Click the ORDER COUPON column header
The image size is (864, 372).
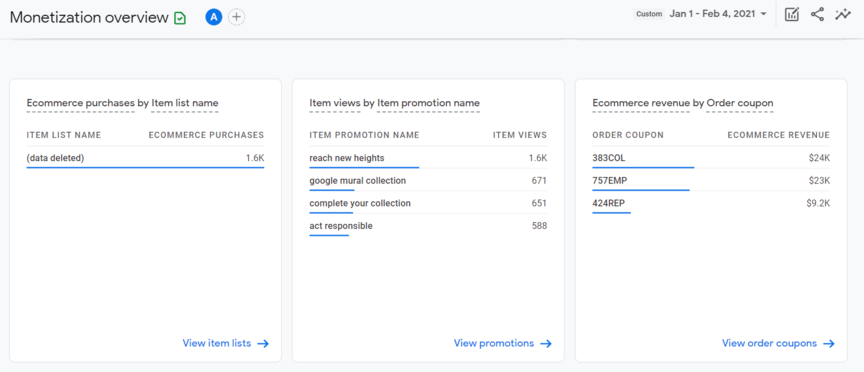(x=628, y=135)
